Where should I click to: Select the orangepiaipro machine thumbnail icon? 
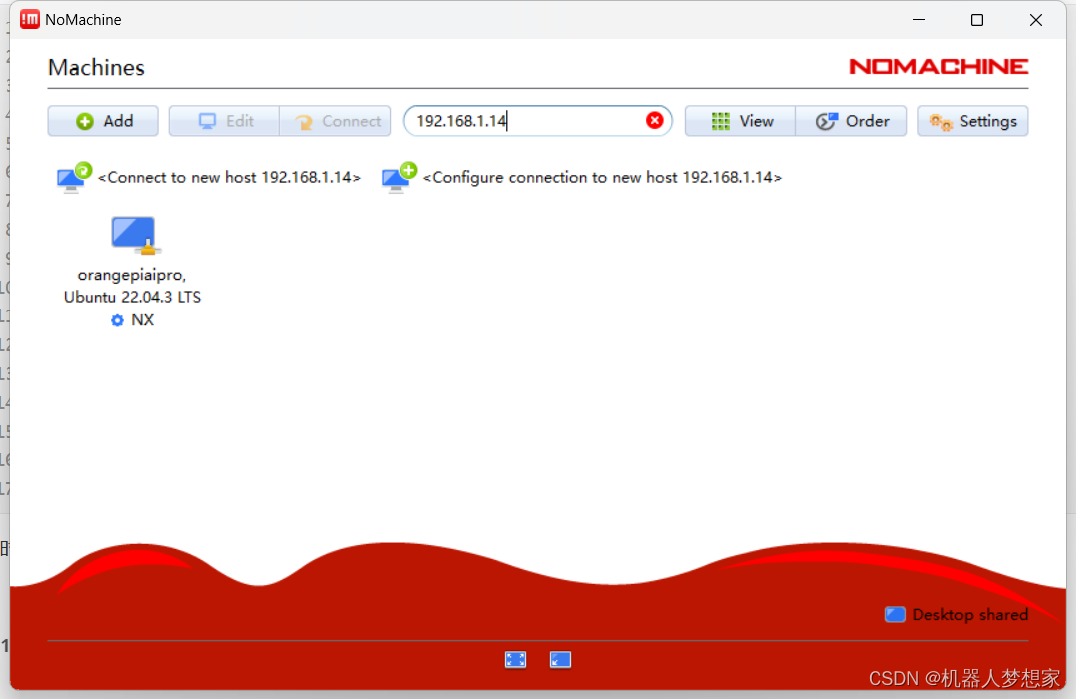pyautogui.click(x=134, y=235)
